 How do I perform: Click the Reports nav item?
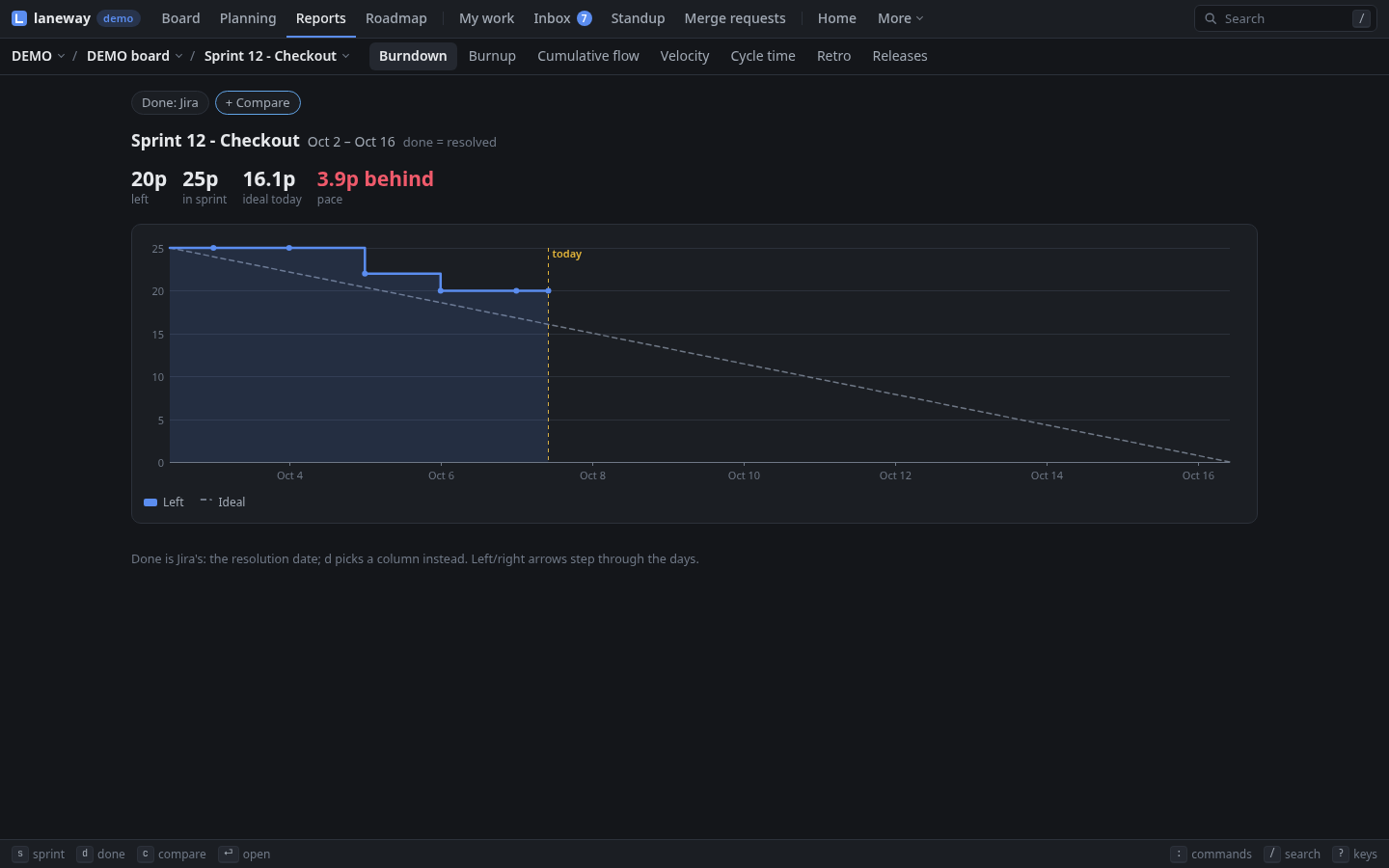321,18
